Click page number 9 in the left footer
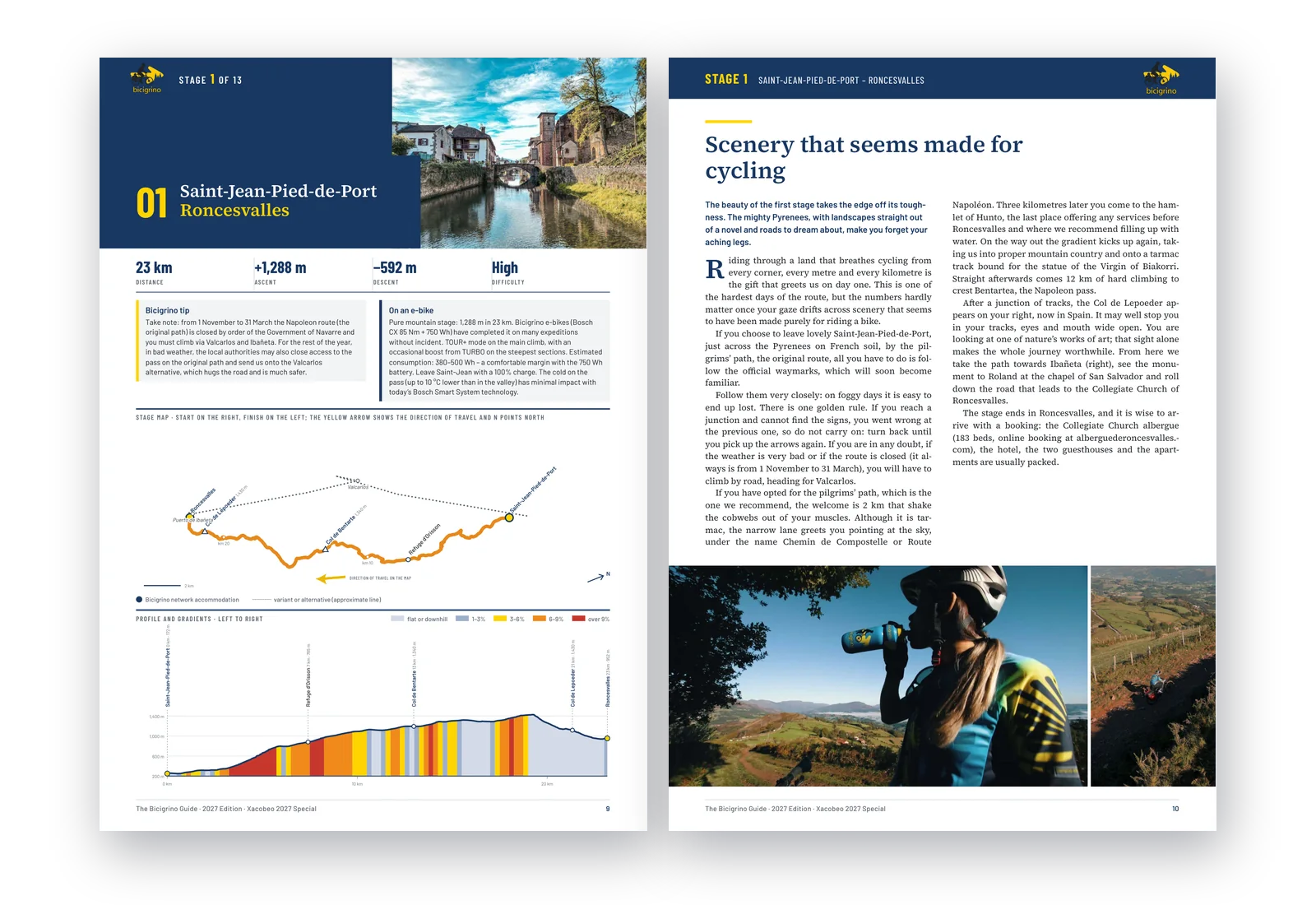The image size is (1316, 905). click(608, 809)
